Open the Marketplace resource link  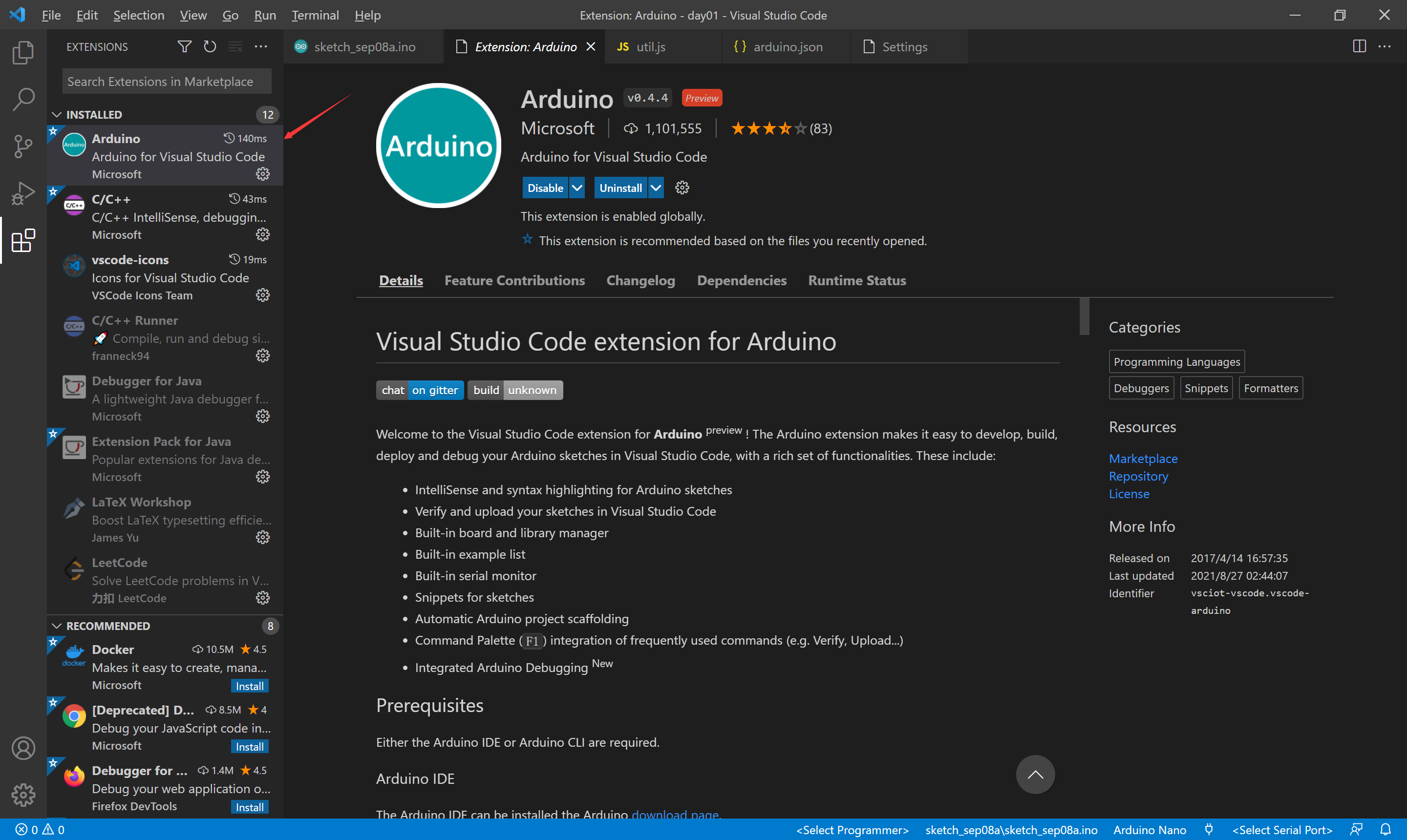pyautogui.click(x=1143, y=459)
